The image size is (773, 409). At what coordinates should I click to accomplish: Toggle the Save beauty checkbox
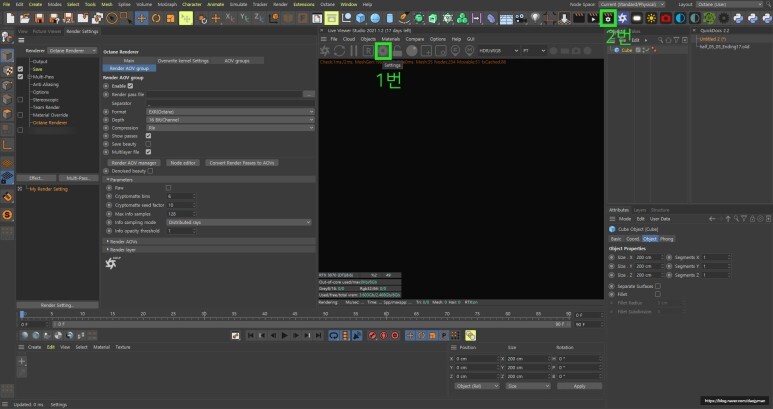click(148, 144)
